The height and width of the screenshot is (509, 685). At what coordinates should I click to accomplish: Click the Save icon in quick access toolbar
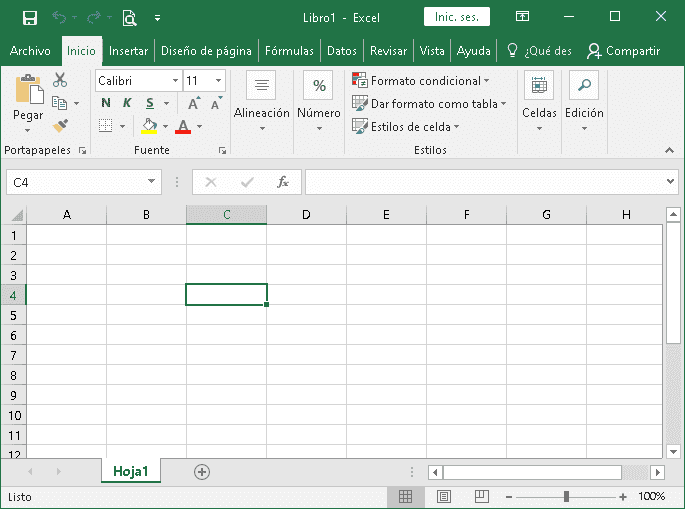(x=30, y=17)
